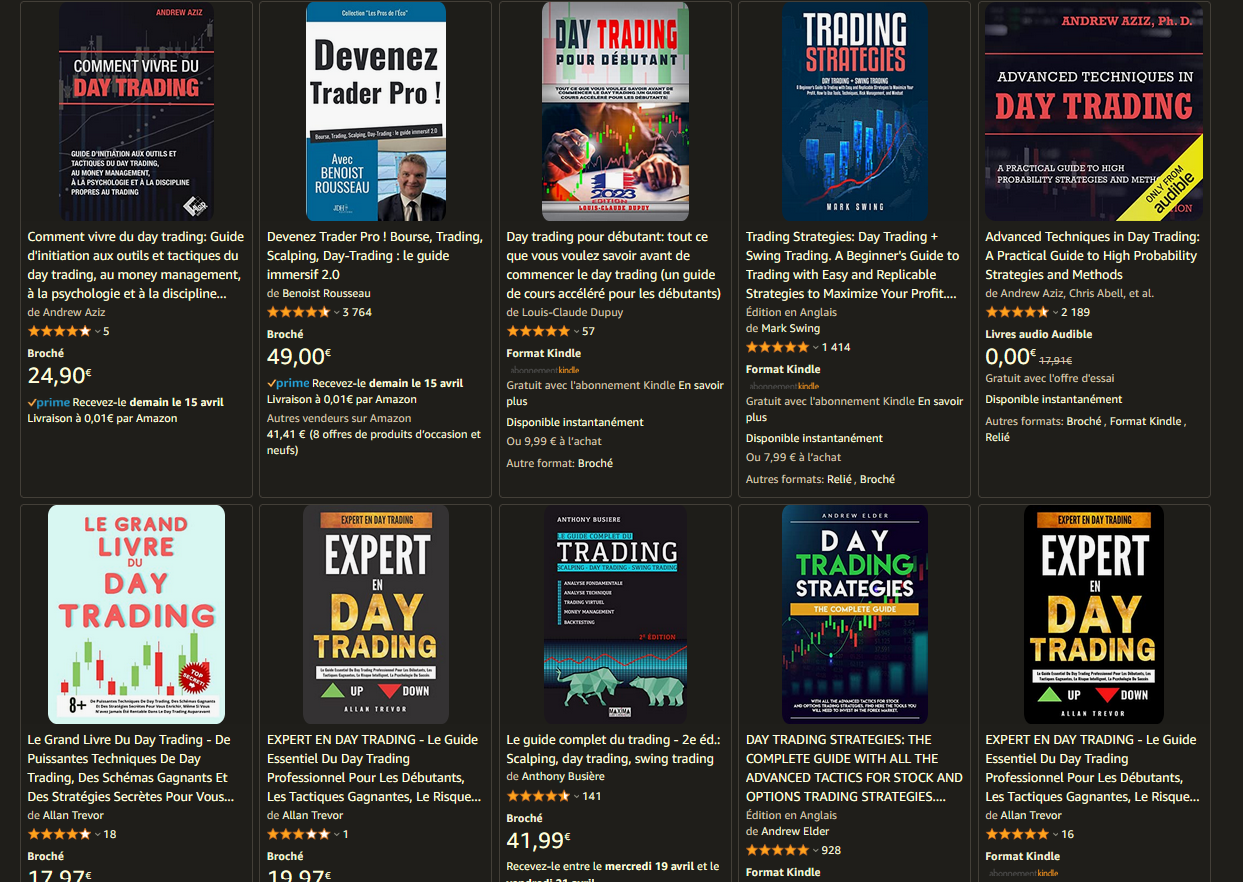
Task: Expand rating dropdown beside 141 reviews
Action: (x=575, y=797)
